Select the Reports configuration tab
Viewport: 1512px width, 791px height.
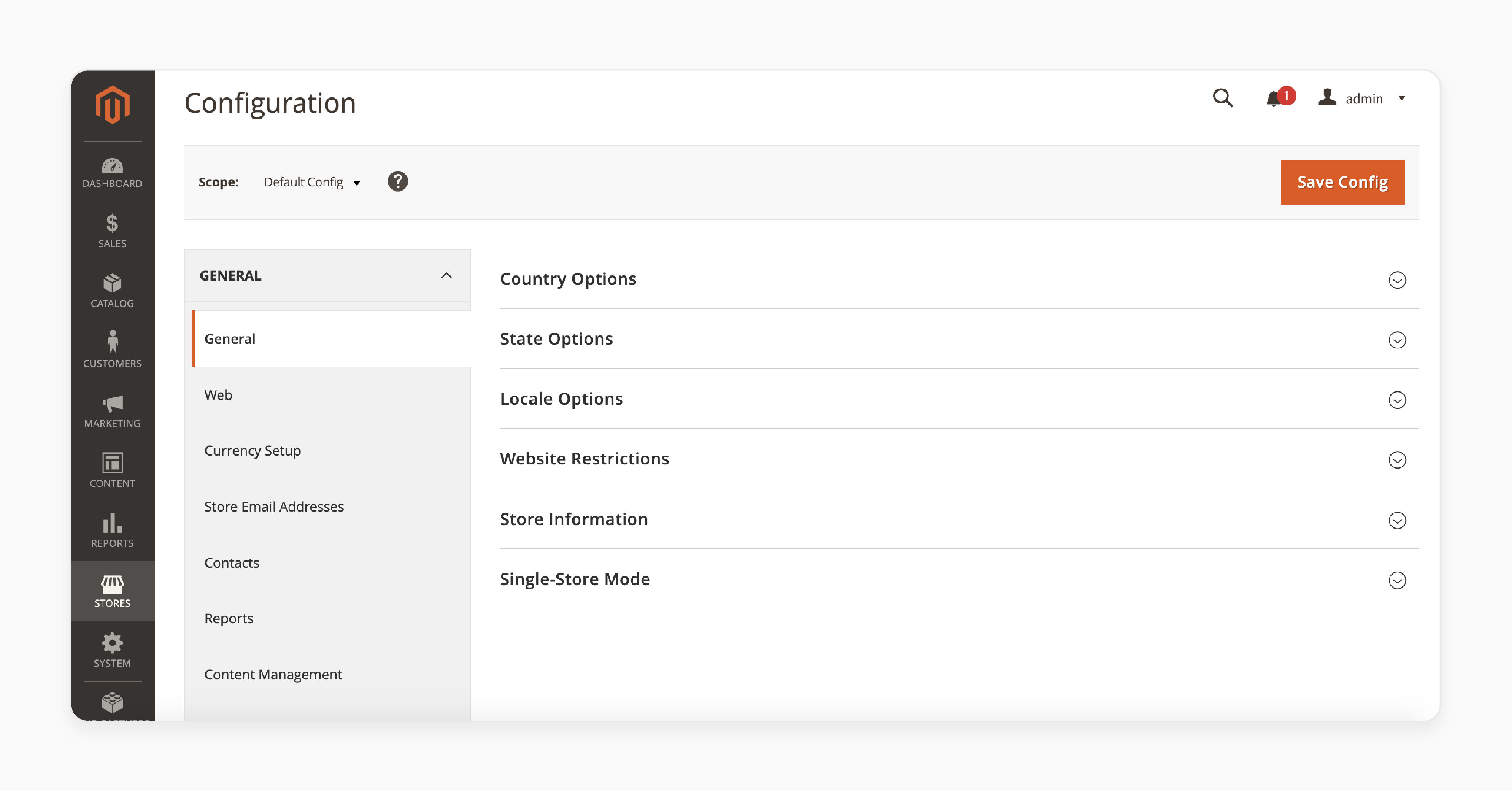coord(331,618)
